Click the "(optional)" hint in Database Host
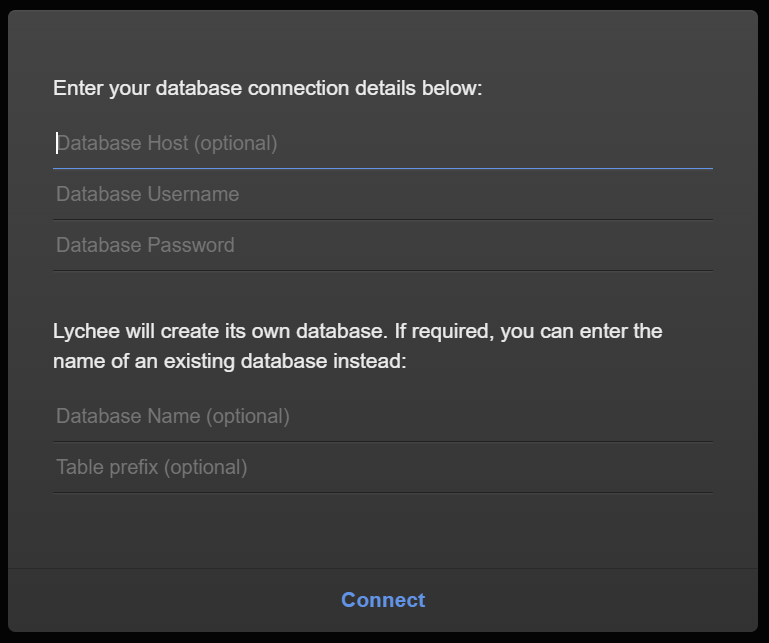 coord(235,144)
